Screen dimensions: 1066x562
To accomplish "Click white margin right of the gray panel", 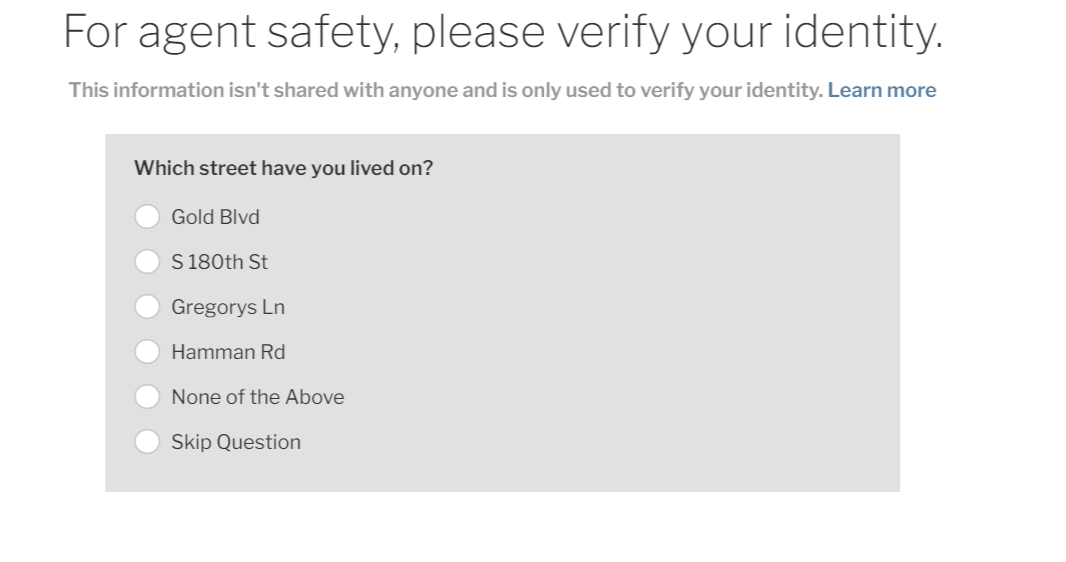I will 982,313.
